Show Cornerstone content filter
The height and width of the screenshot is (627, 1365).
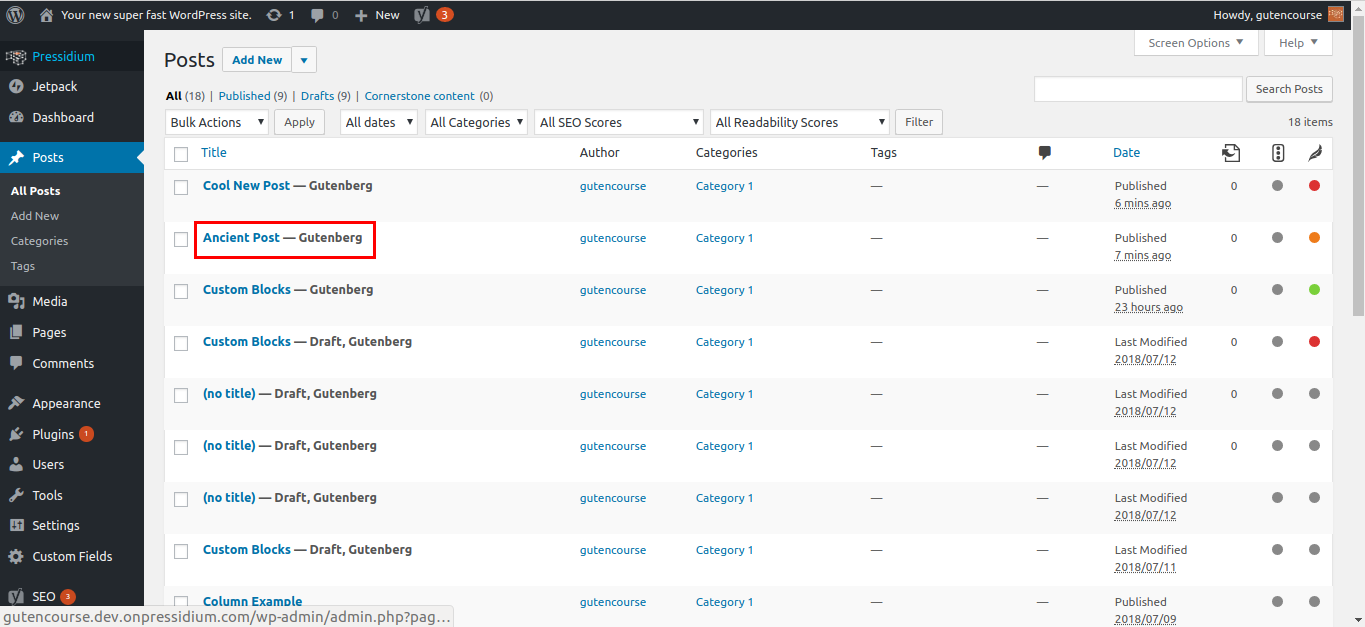tap(419, 96)
